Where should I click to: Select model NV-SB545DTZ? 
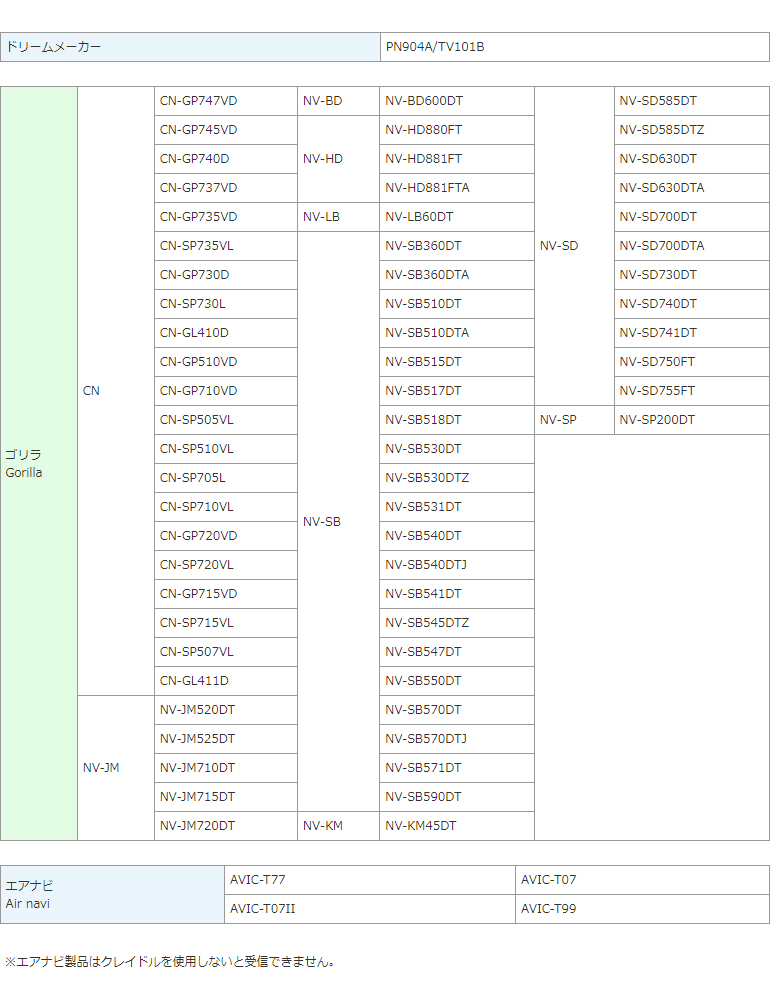pos(457,623)
